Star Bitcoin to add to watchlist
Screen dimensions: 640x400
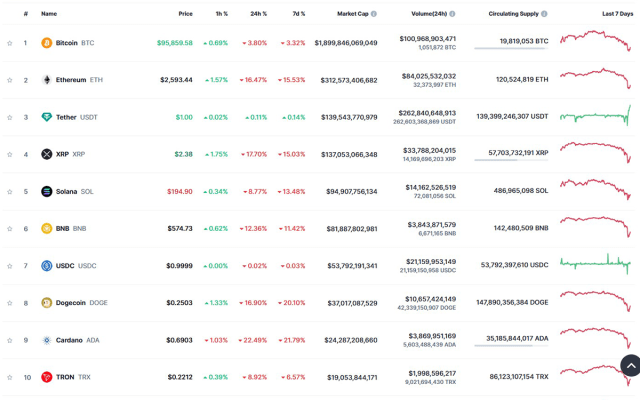10,43
